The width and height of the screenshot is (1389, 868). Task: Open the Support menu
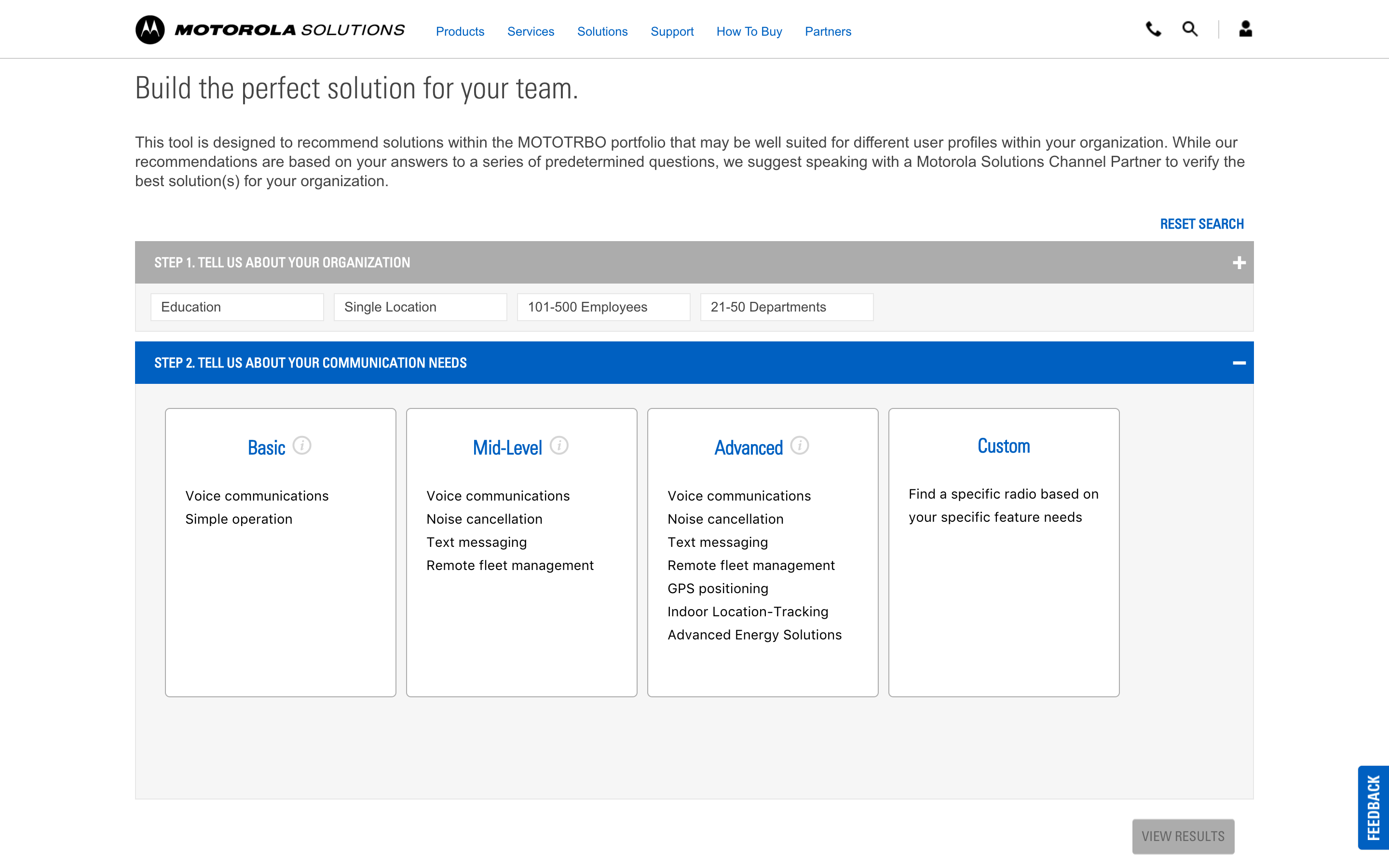point(671,31)
